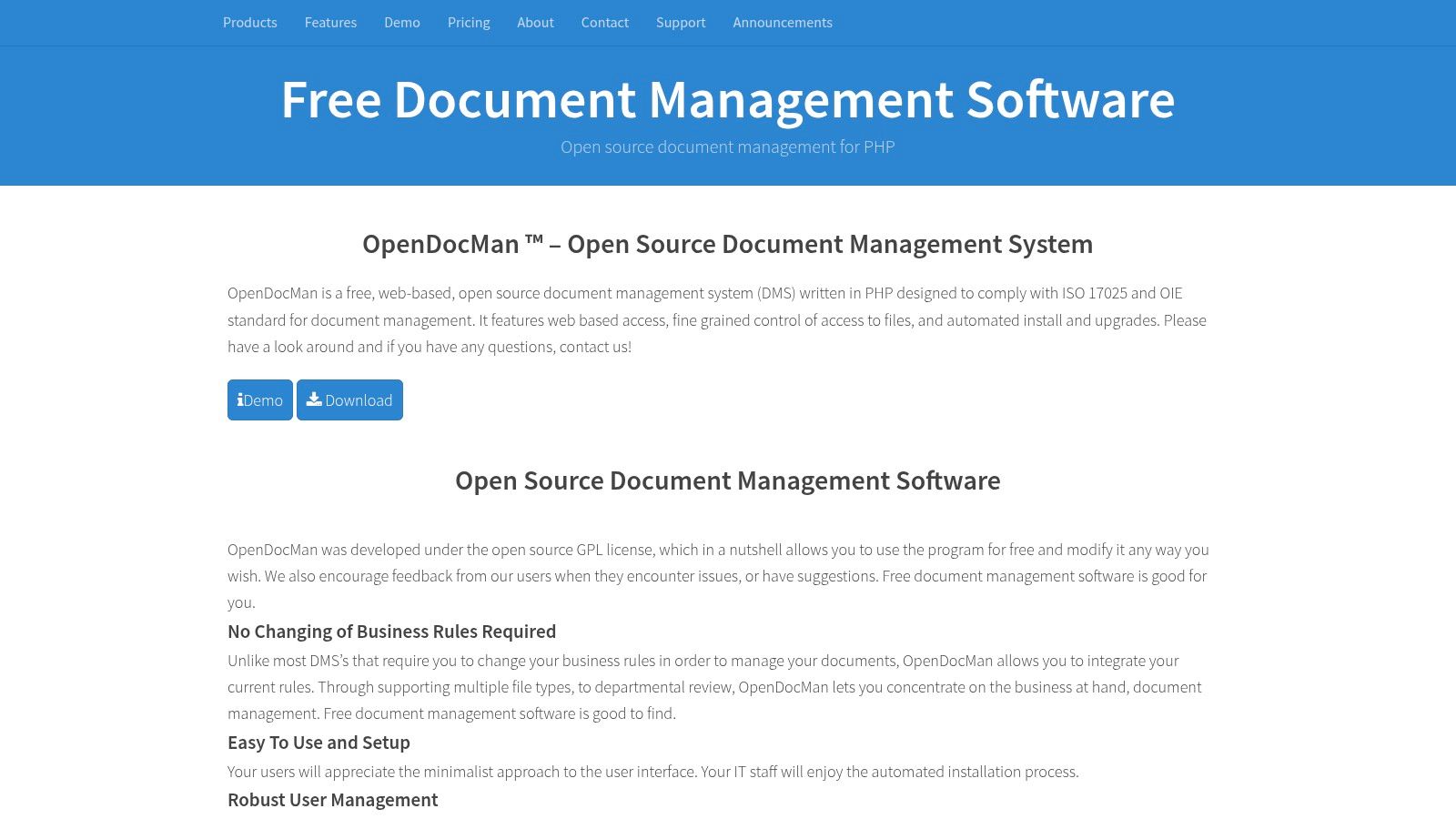Image resolution: width=1456 pixels, height=819 pixels.
Task: Open the Products menu
Action: coord(249,23)
